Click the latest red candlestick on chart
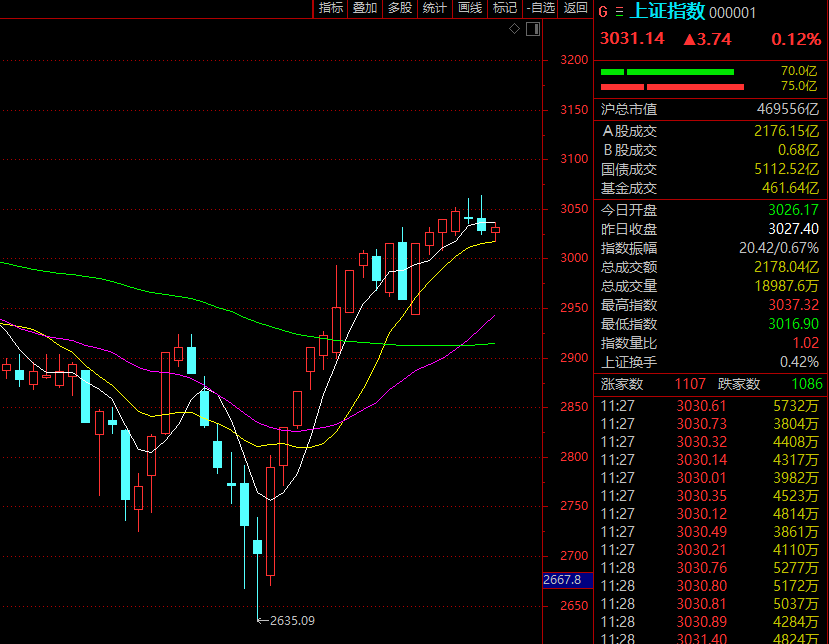The image size is (829, 644). pos(495,230)
